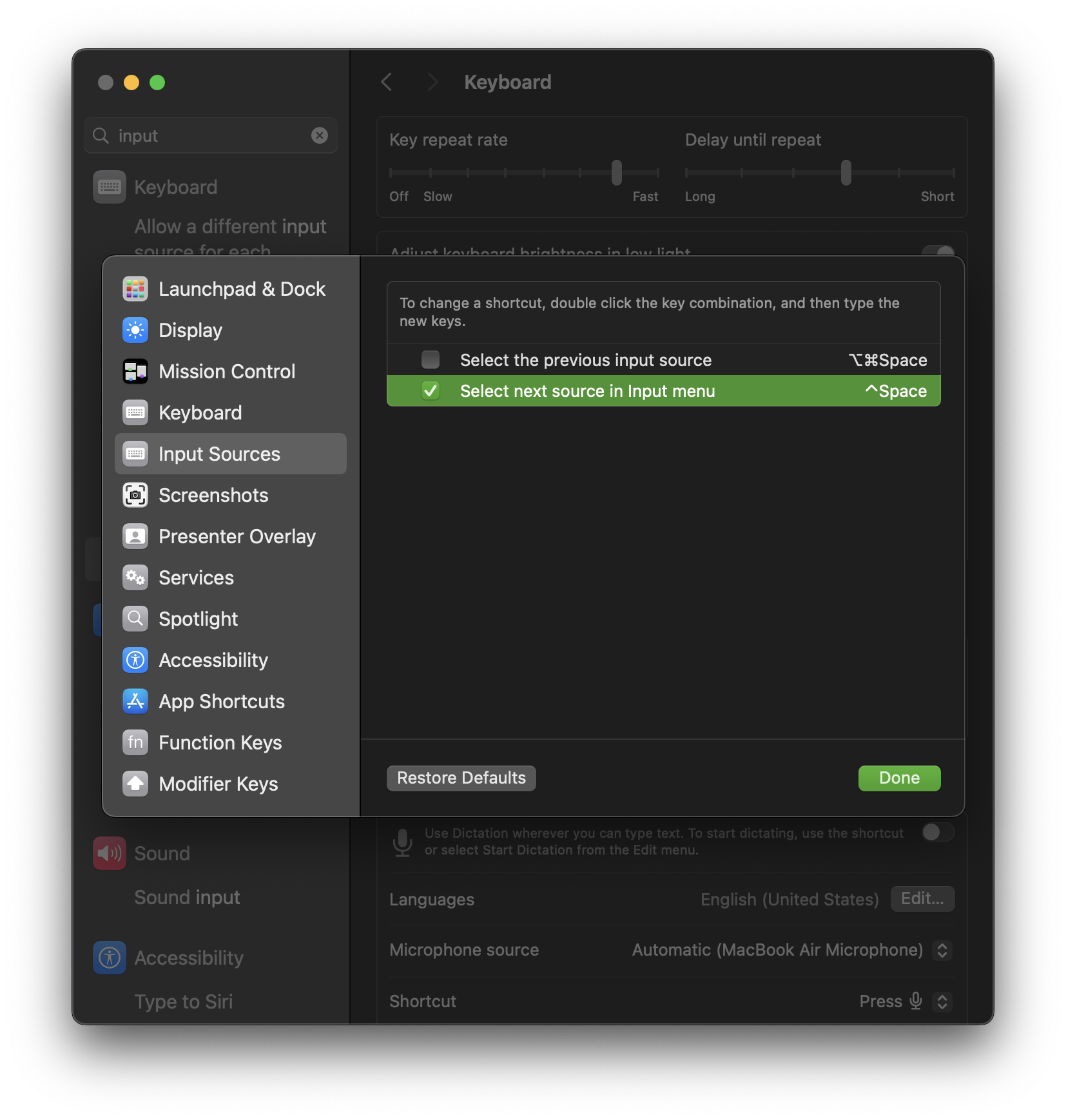The height and width of the screenshot is (1120, 1066).
Task: Go back with the left chevron
Action: coord(387,82)
